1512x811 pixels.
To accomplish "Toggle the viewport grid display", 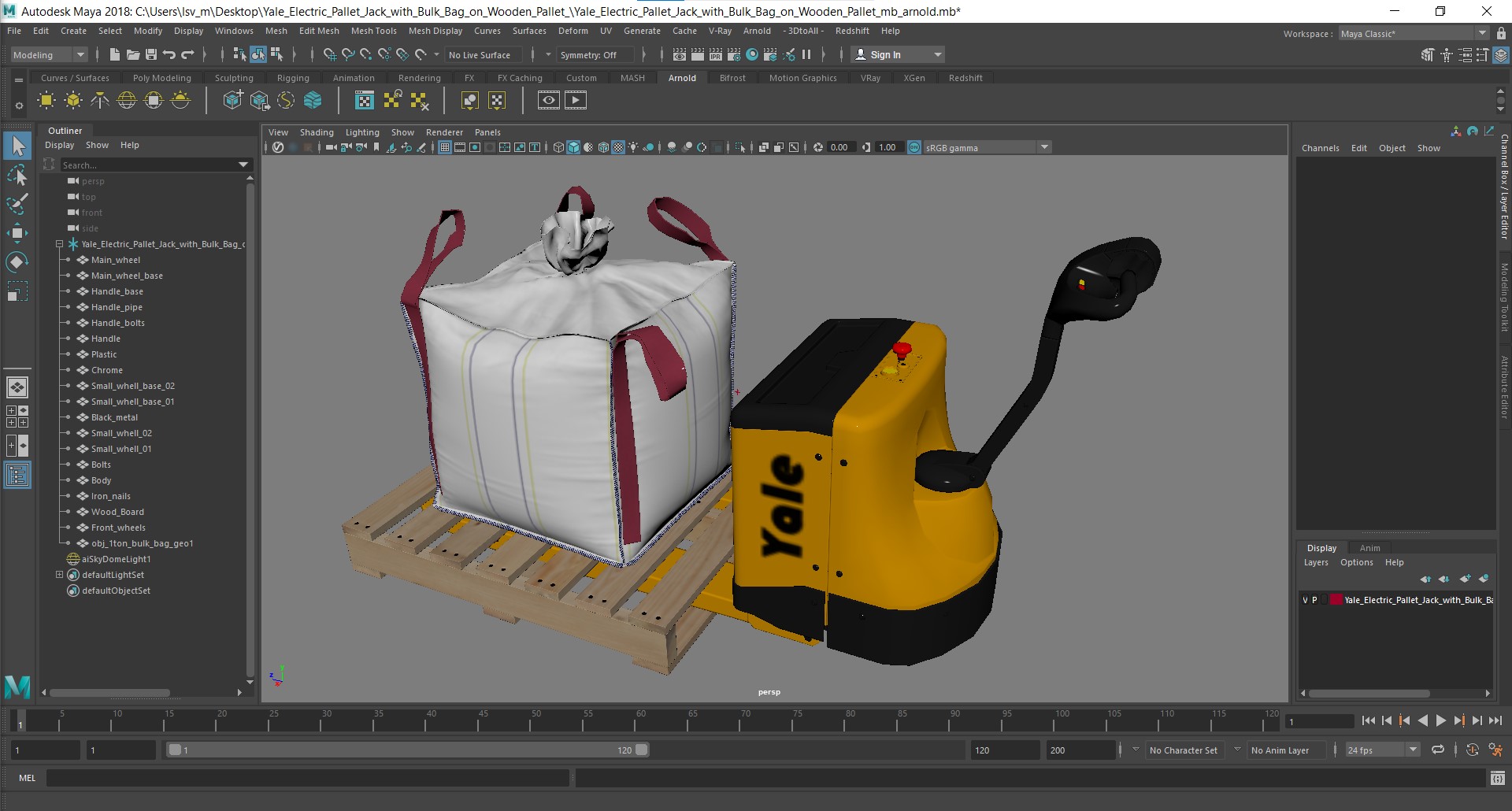I will click(x=445, y=147).
